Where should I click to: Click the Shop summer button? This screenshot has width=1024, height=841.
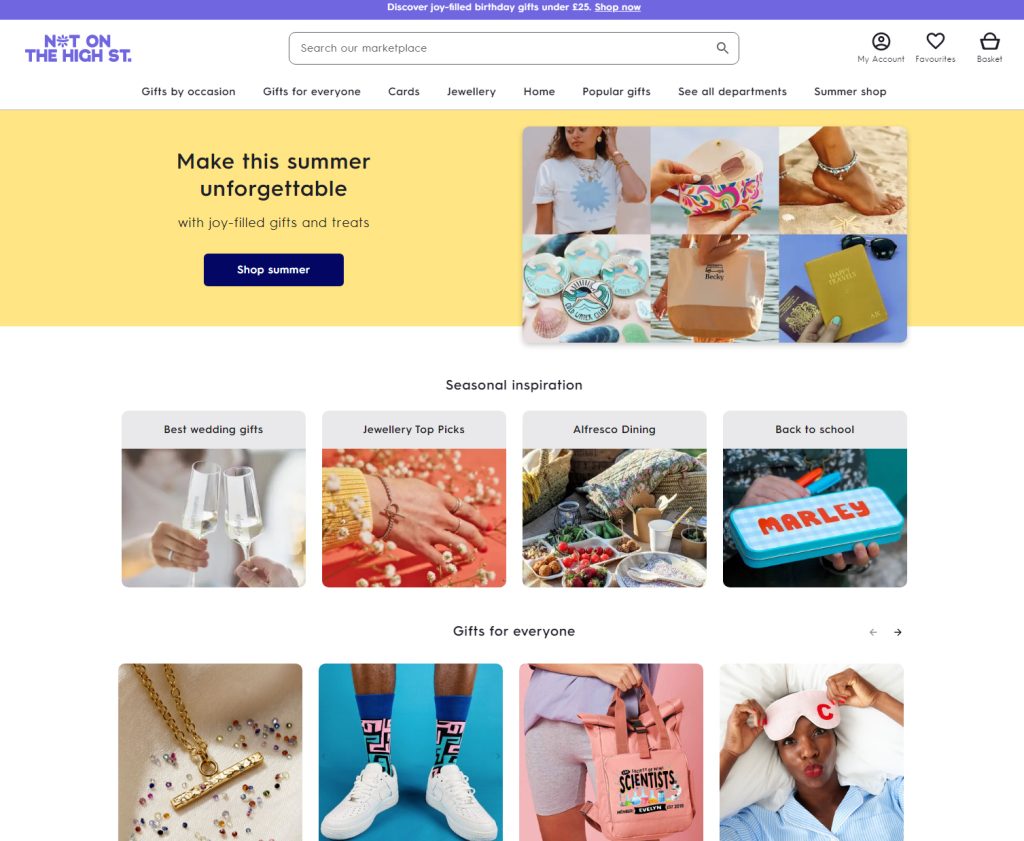[274, 270]
